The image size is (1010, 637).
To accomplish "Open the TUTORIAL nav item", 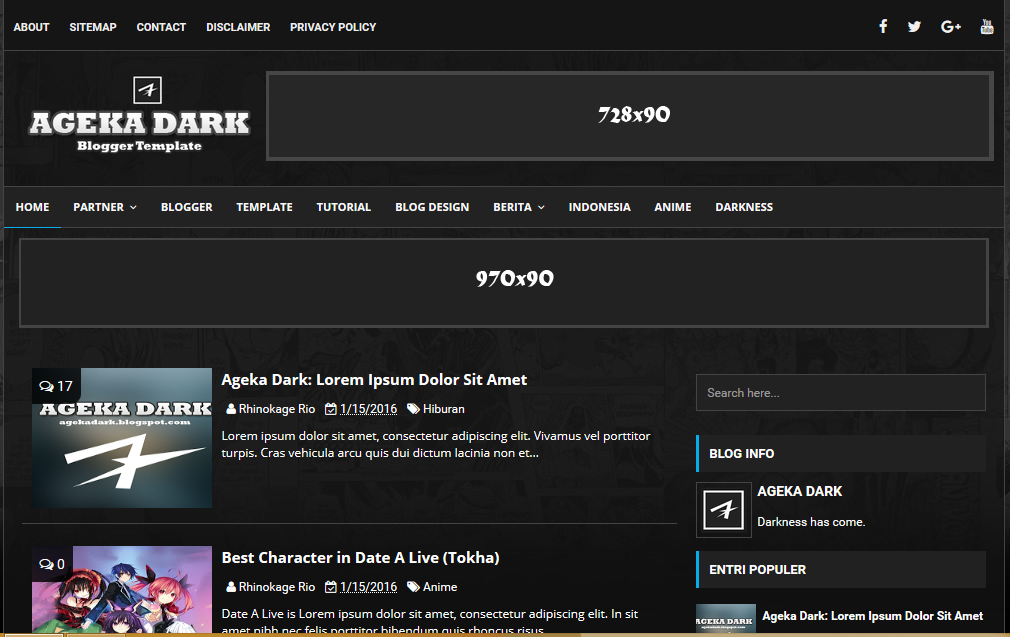I will click(343, 207).
